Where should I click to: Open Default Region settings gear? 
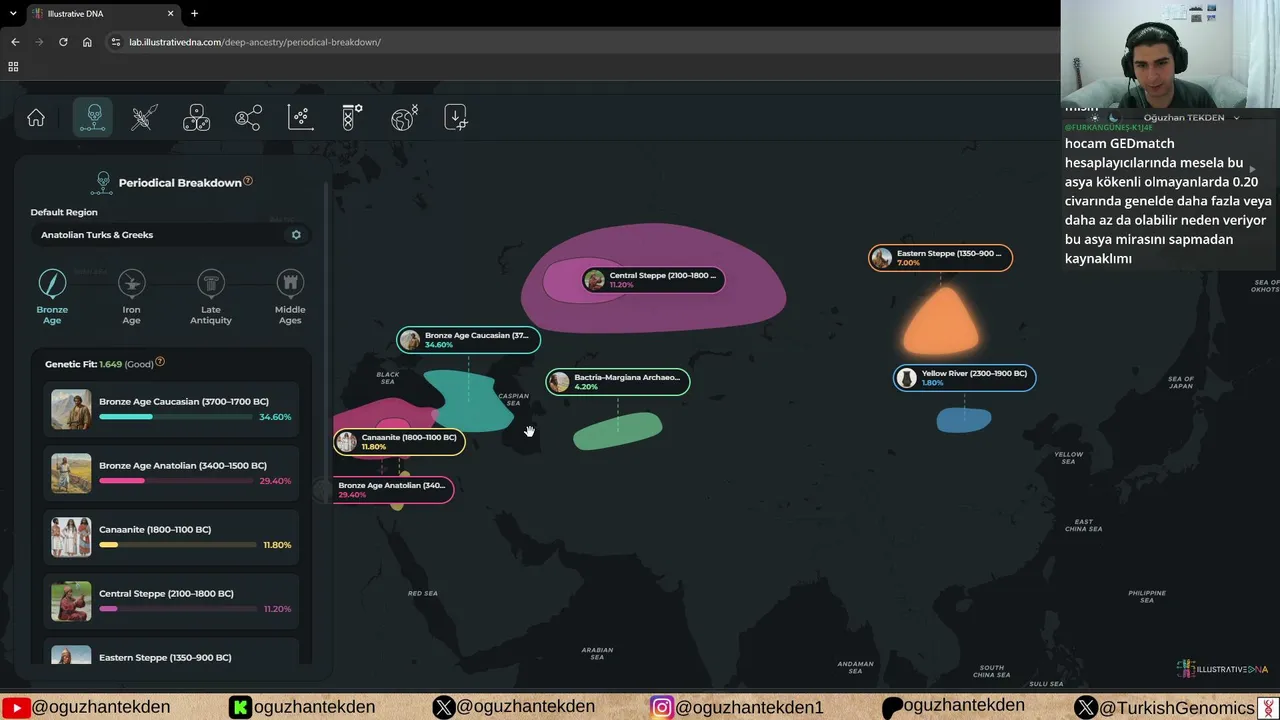click(x=296, y=235)
